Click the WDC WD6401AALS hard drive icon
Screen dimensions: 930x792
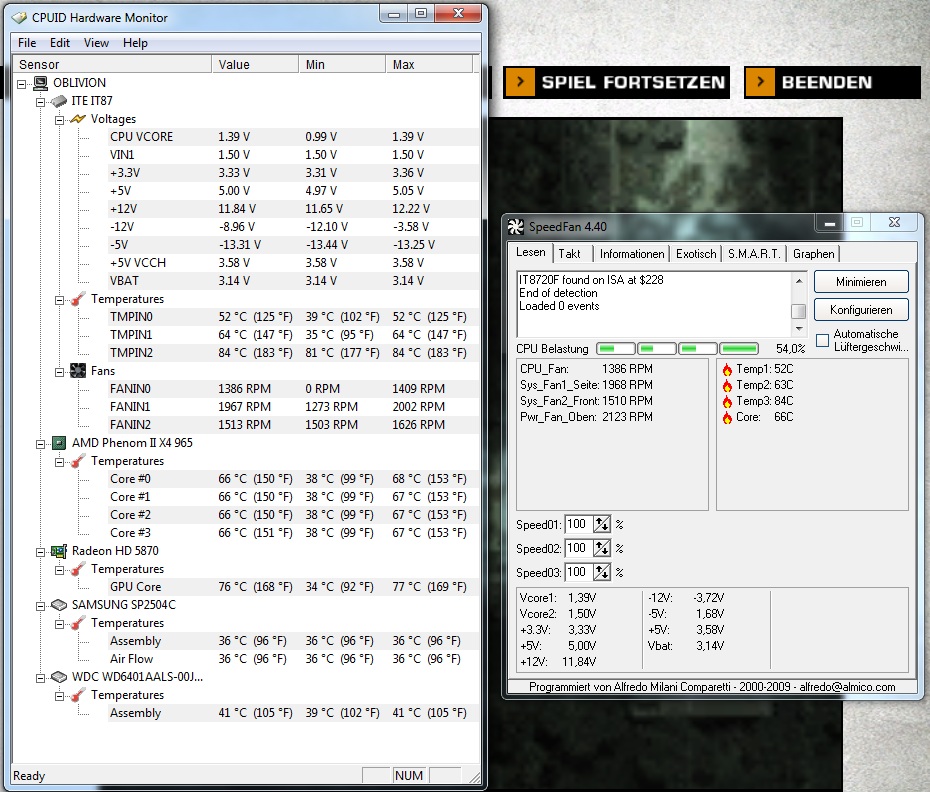[x=59, y=677]
